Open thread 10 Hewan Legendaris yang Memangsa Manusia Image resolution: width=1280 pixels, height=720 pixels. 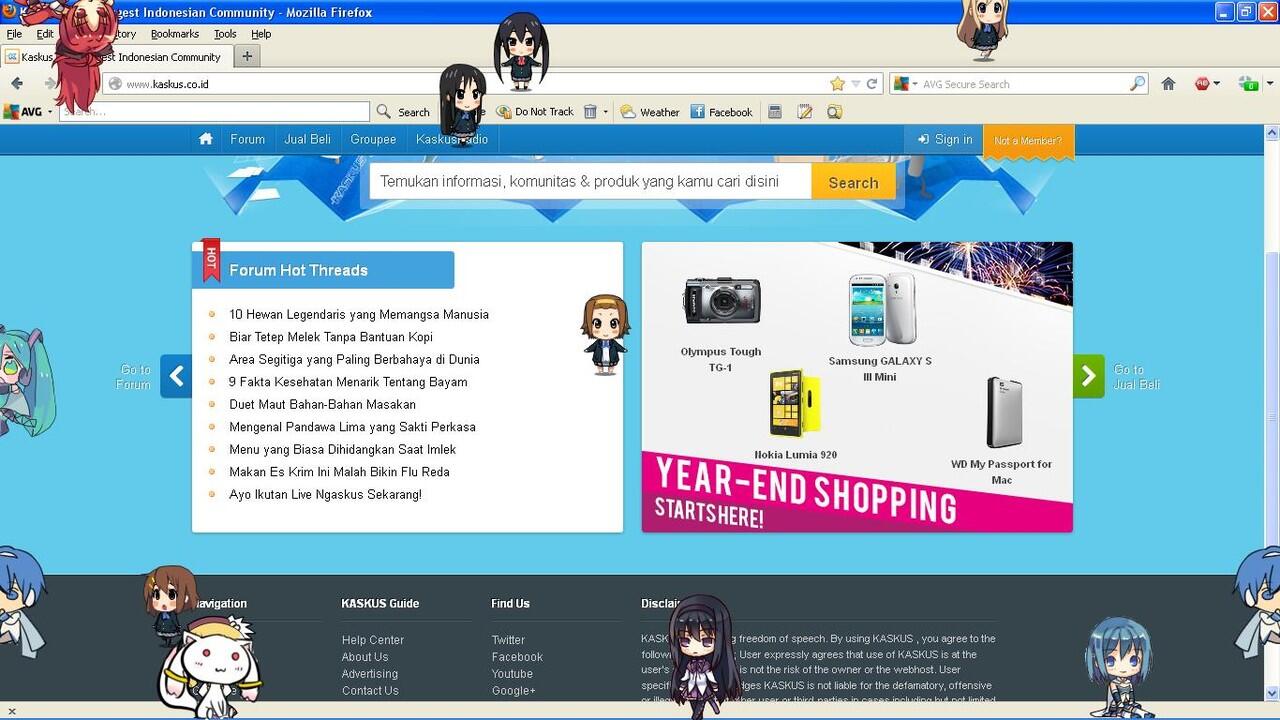[359, 314]
